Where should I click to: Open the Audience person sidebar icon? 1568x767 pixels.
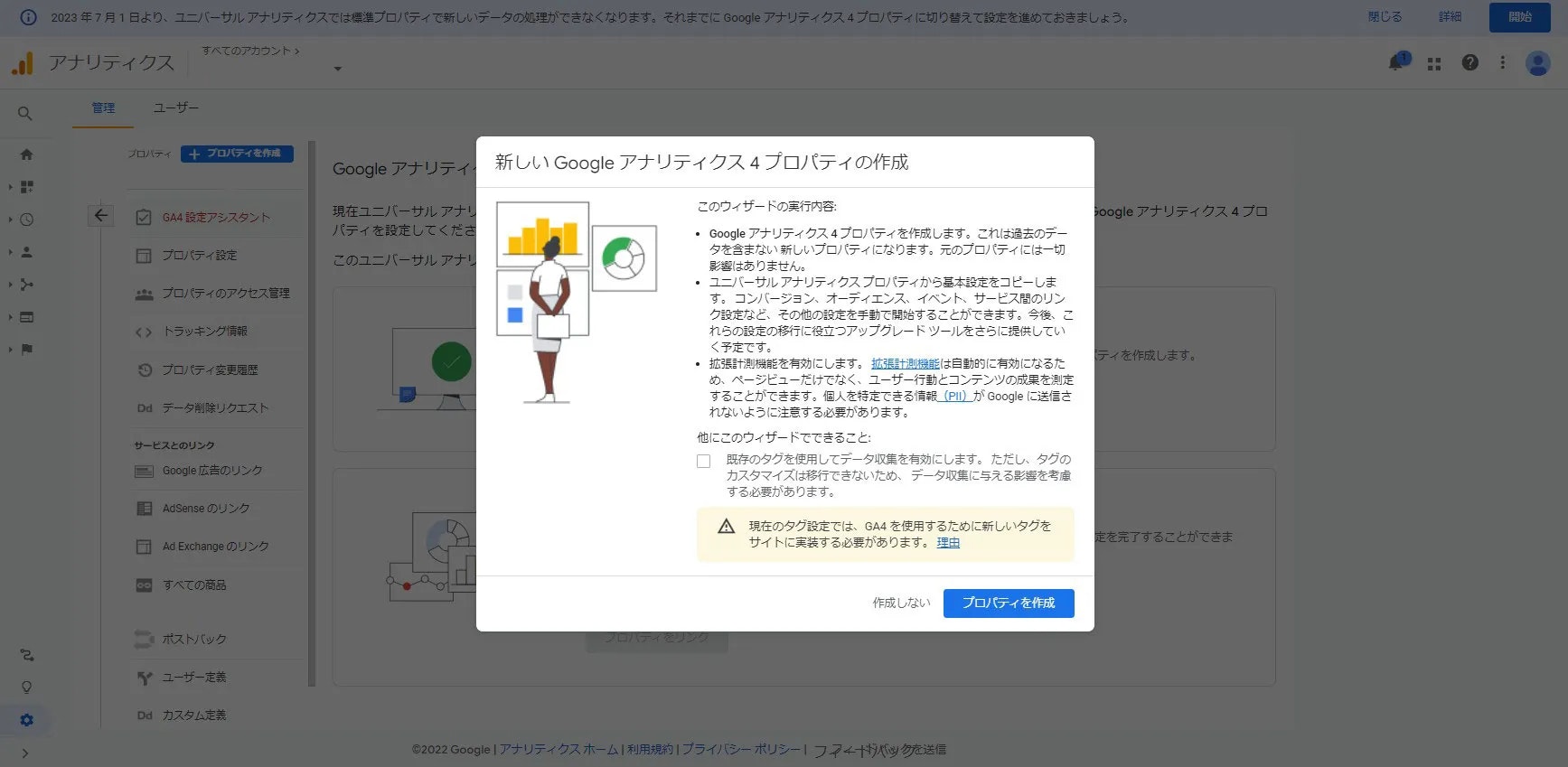pyautogui.click(x=26, y=252)
